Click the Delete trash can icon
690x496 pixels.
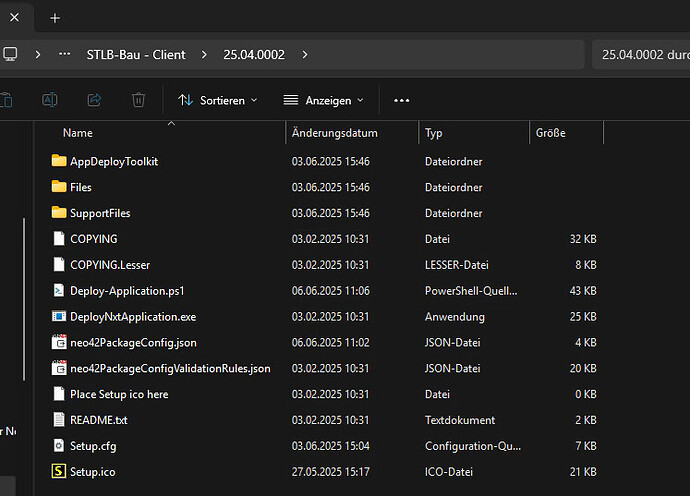(x=138, y=100)
